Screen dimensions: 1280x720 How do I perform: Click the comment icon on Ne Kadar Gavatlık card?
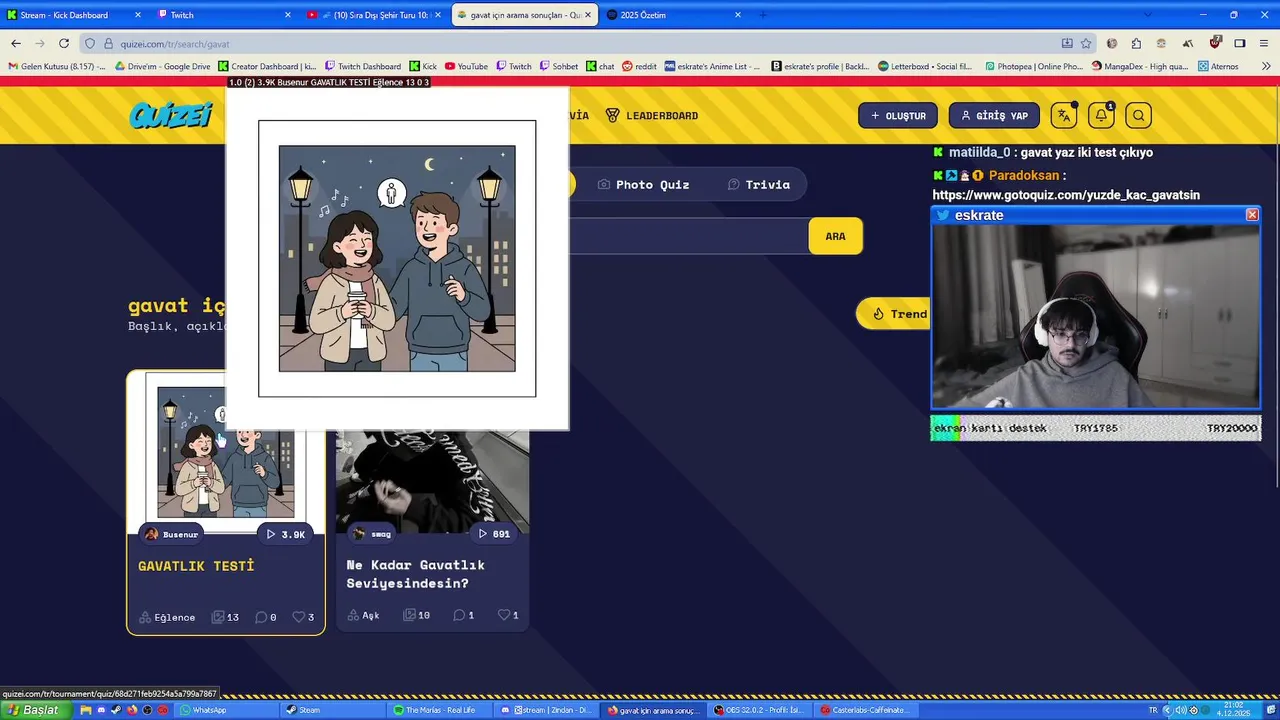[458, 615]
